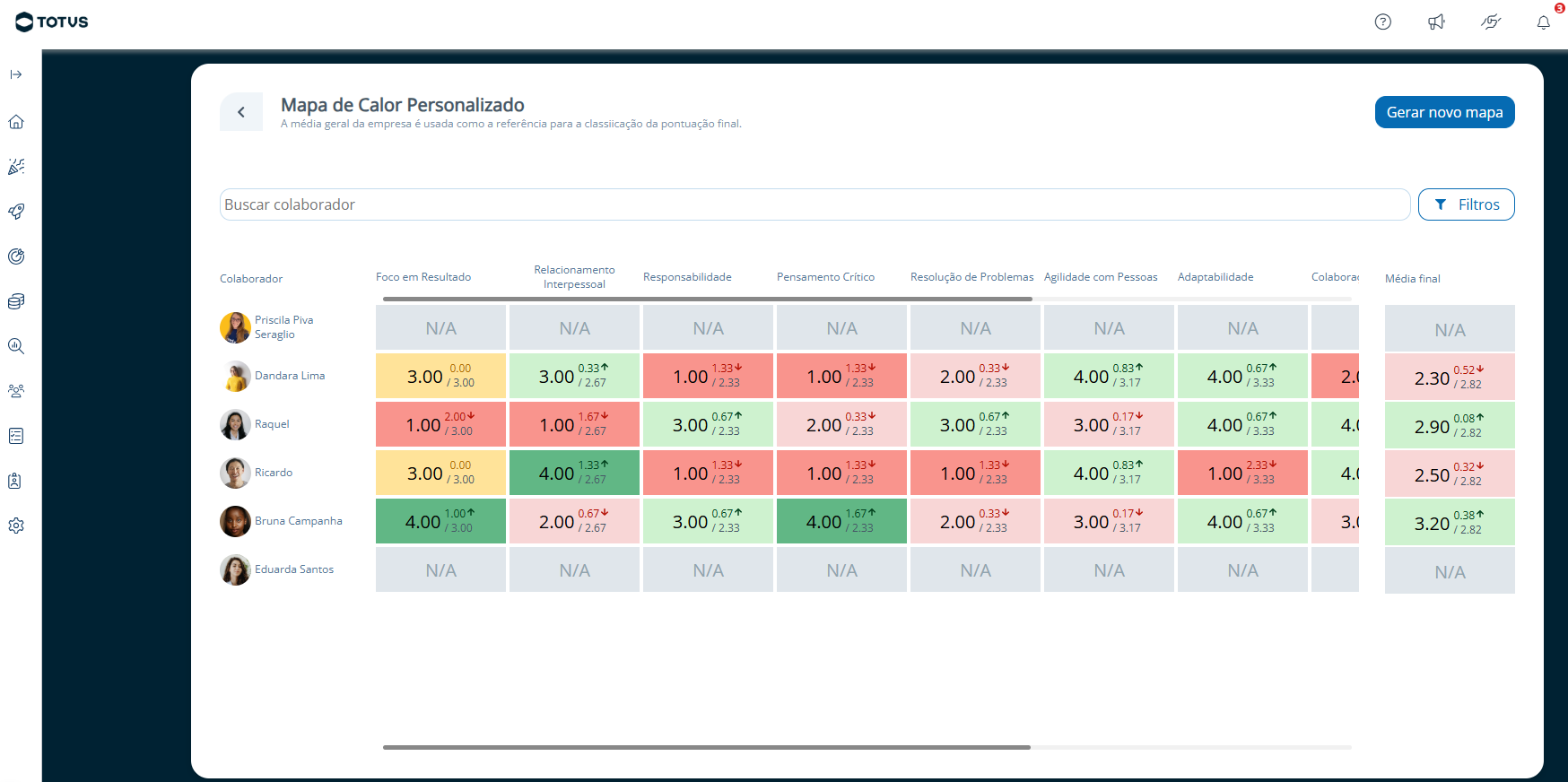The image size is (1568, 782).
Task: Click the checklist icon in the sidebar
Action: (x=16, y=436)
